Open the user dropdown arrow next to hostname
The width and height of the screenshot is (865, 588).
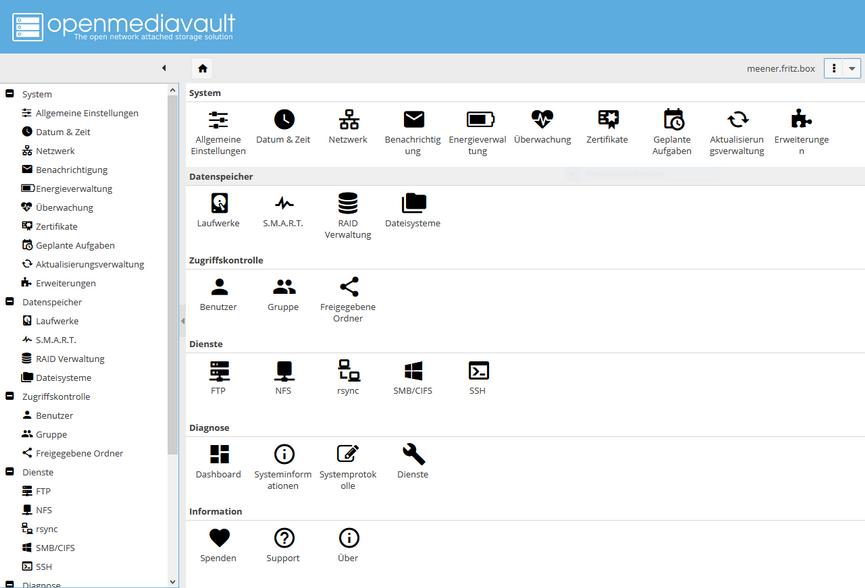[x=852, y=68]
